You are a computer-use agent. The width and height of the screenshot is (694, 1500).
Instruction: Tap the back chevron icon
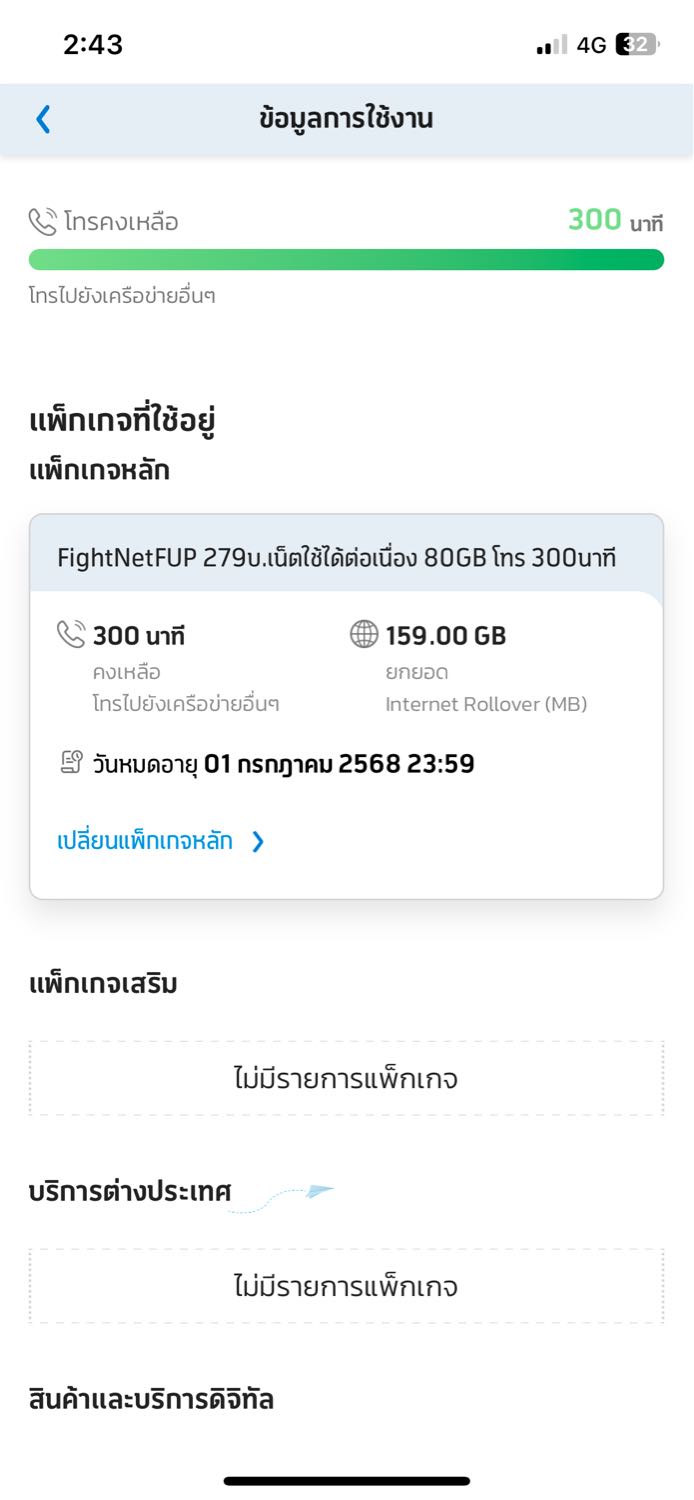[42, 119]
